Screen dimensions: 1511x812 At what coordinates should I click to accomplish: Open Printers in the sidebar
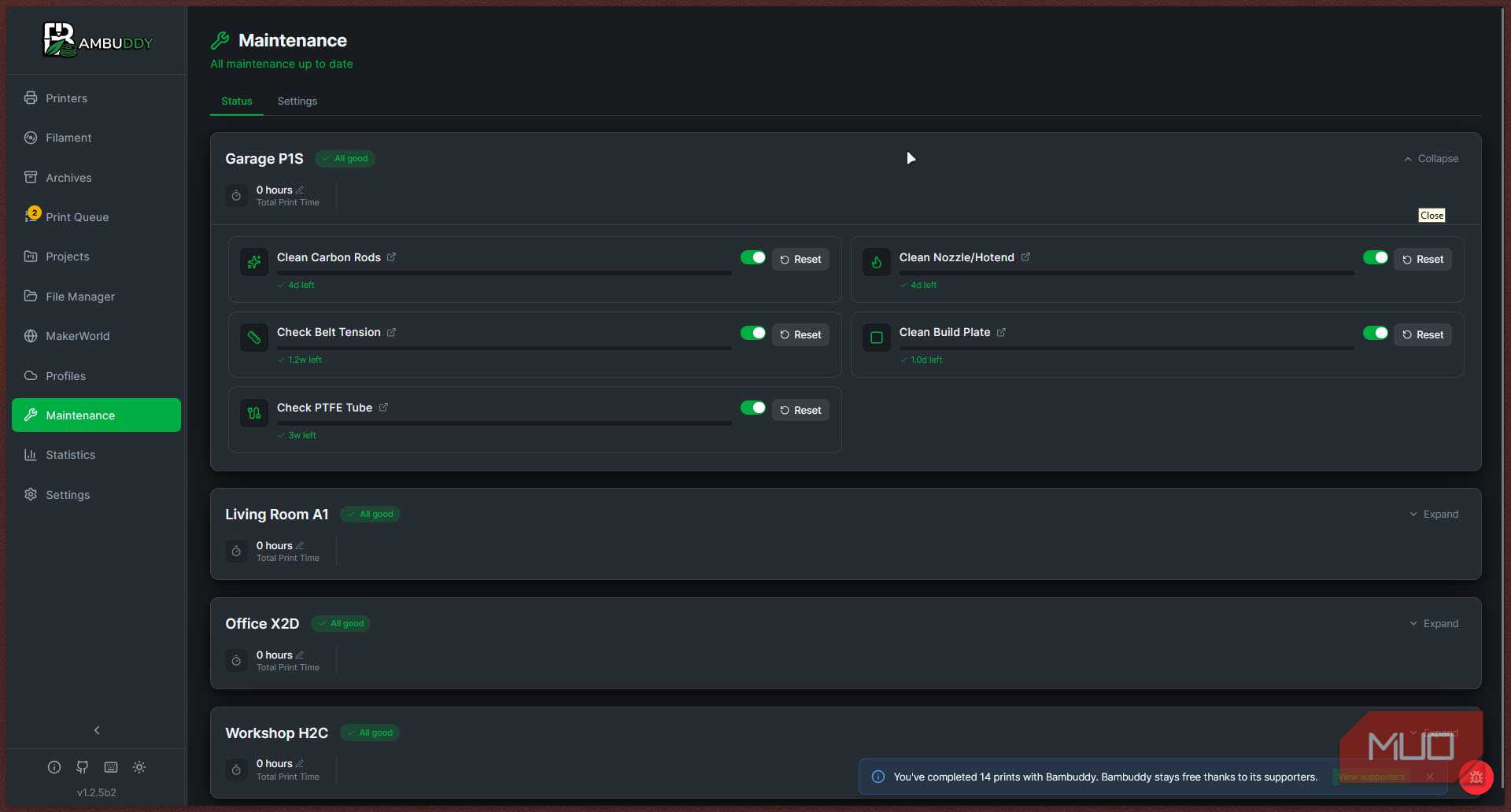click(96, 98)
